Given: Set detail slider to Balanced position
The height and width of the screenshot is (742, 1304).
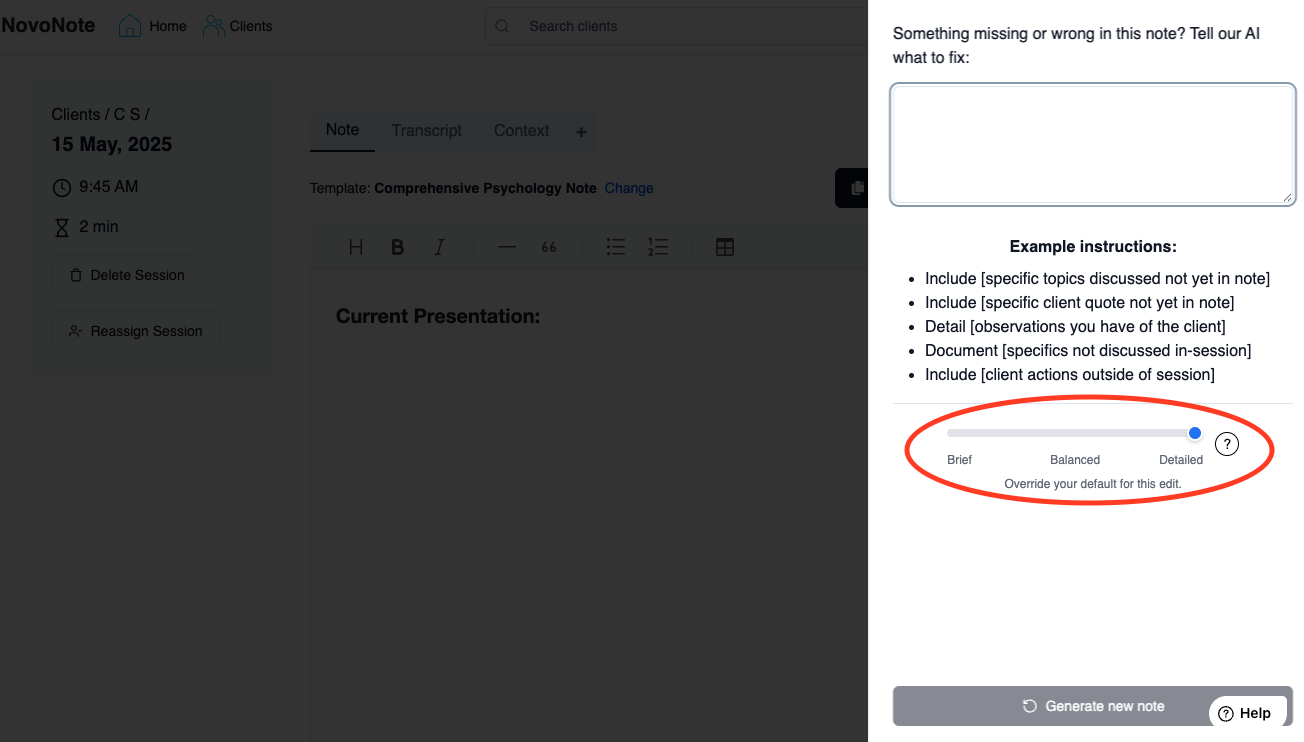Looking at the screenshot, I should pyautogui.click(x=1075, y=433).
